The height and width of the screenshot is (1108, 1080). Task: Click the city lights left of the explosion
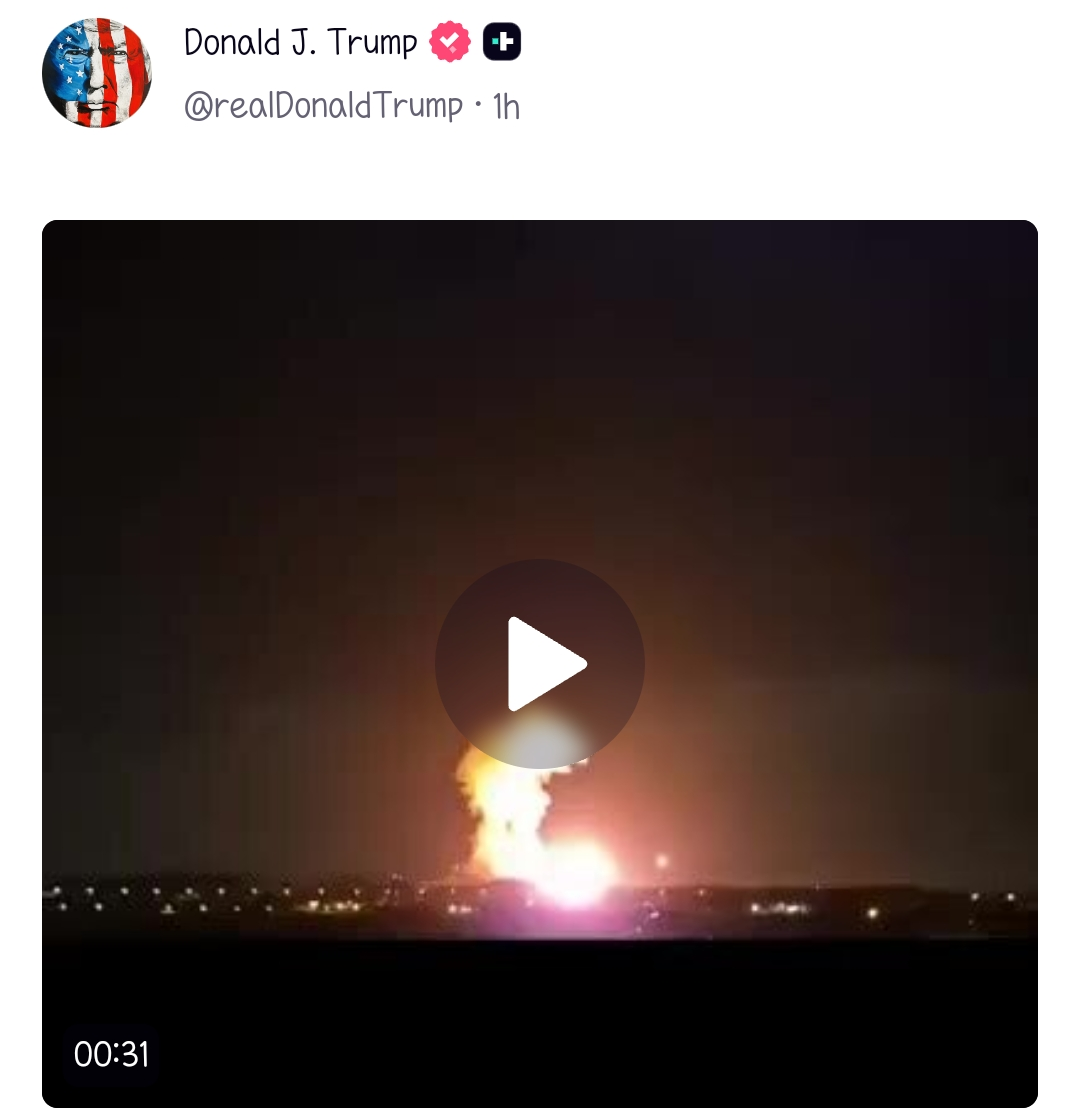click(212, 899)
